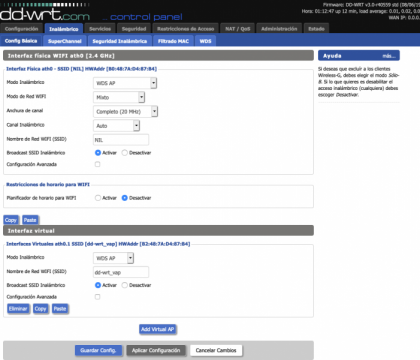Screen dimensions: 420x360
Task: Open the Filtrado MAC tab
Action: click(x=173, y=41)
